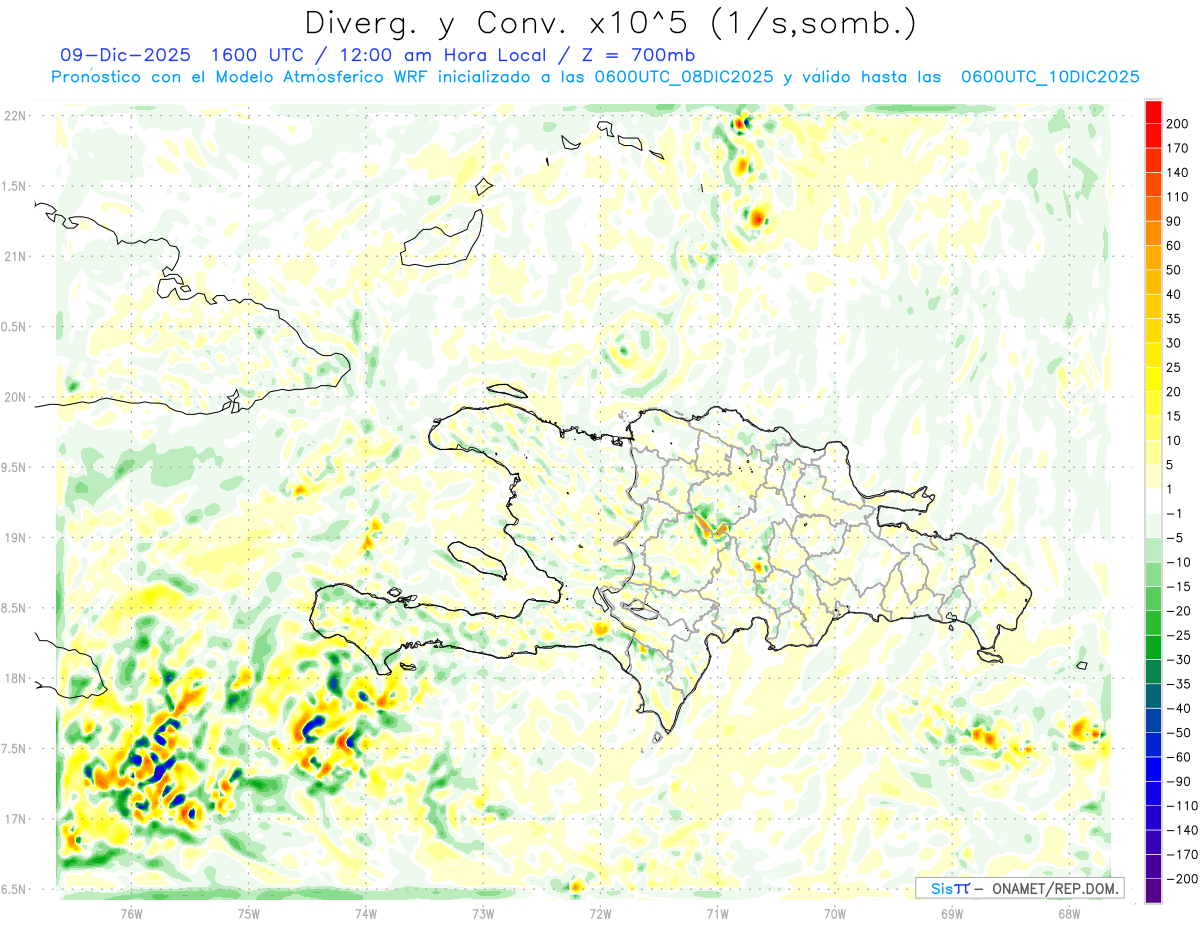Viewport: 1200px width, 927px height.
Task: Click the '8.5N' latitude label
Action: (14, 608)
